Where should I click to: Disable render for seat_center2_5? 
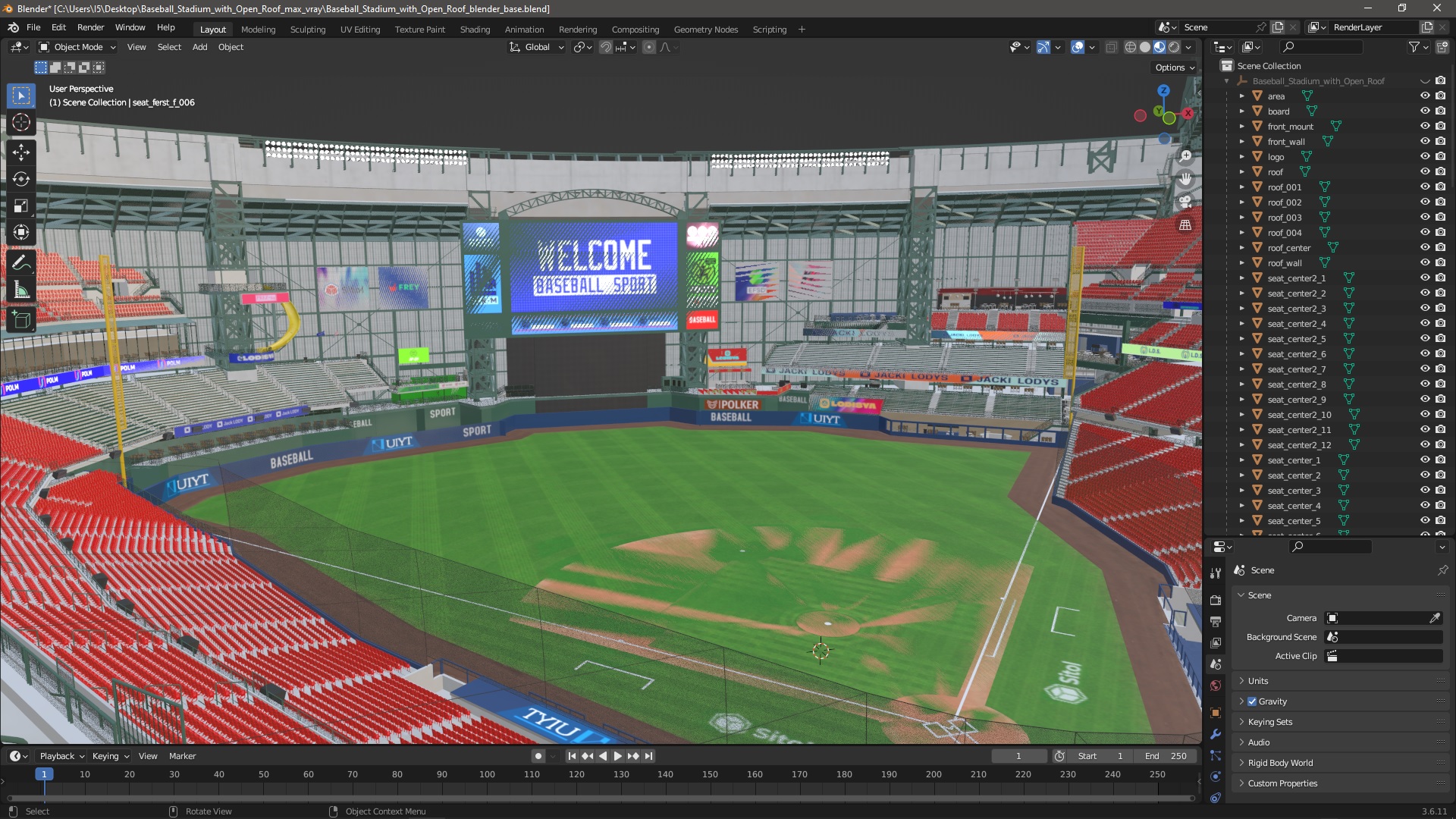pos(1441,339)
